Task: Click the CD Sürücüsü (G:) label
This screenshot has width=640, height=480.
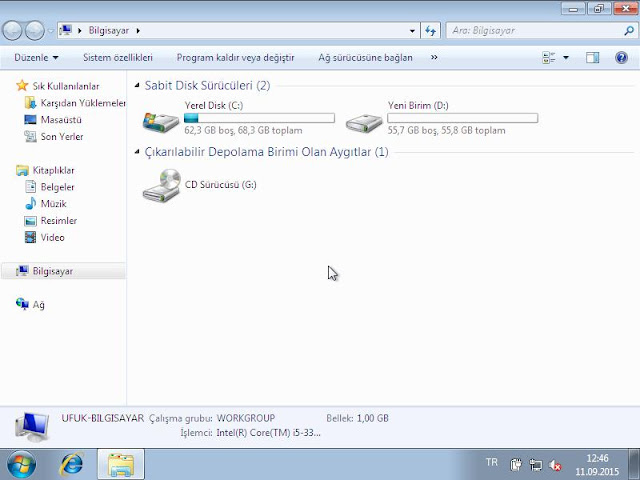Action: 220,184
